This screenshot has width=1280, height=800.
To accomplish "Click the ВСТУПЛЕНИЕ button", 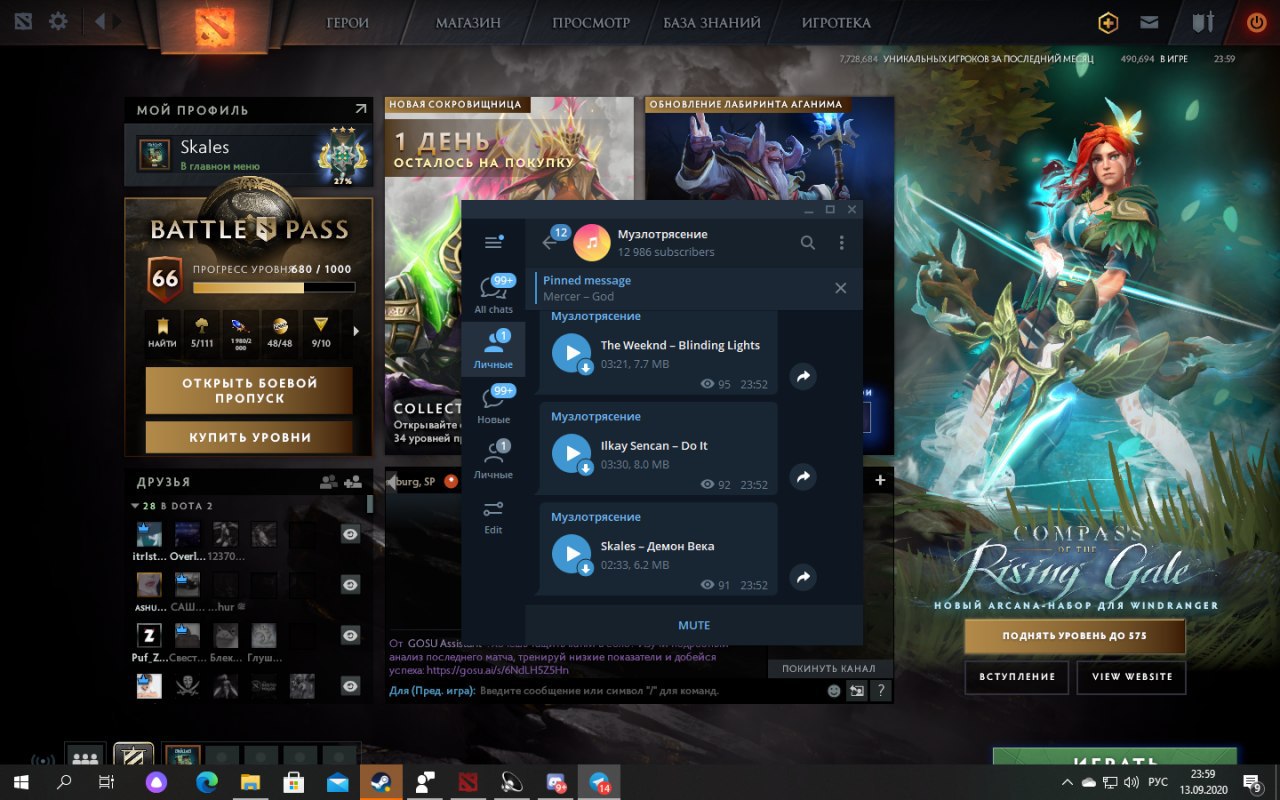I will [1017, 677].
